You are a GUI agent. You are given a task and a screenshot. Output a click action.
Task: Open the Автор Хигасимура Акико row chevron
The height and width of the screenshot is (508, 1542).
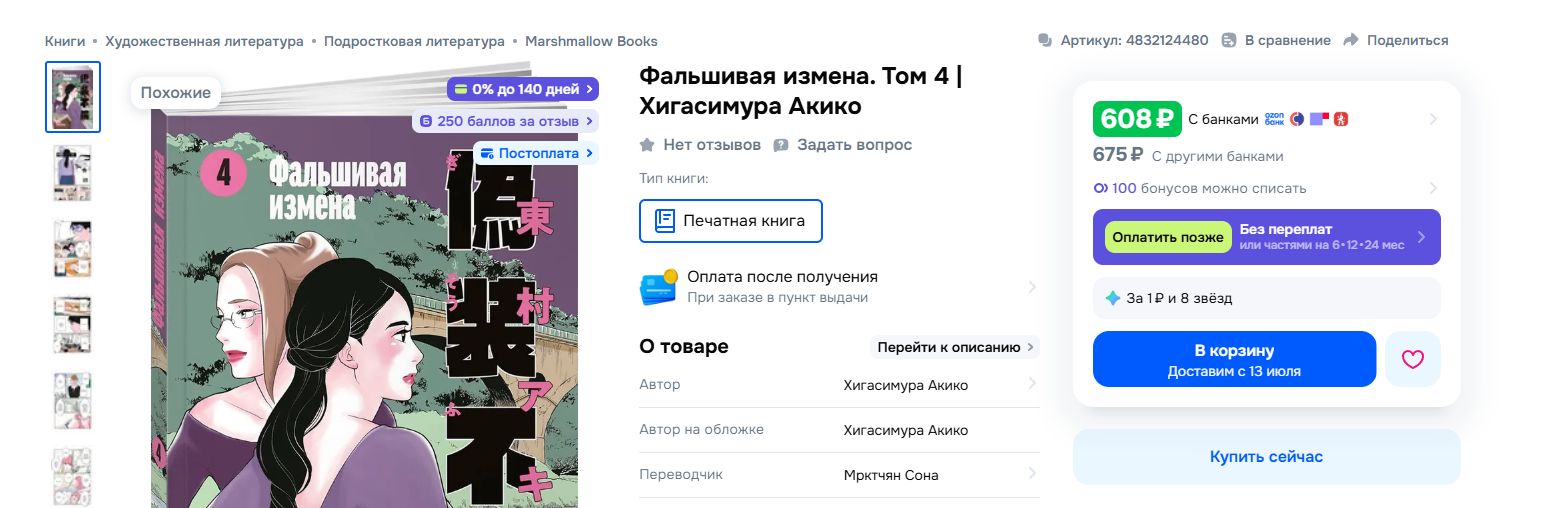coord(1032,384)
